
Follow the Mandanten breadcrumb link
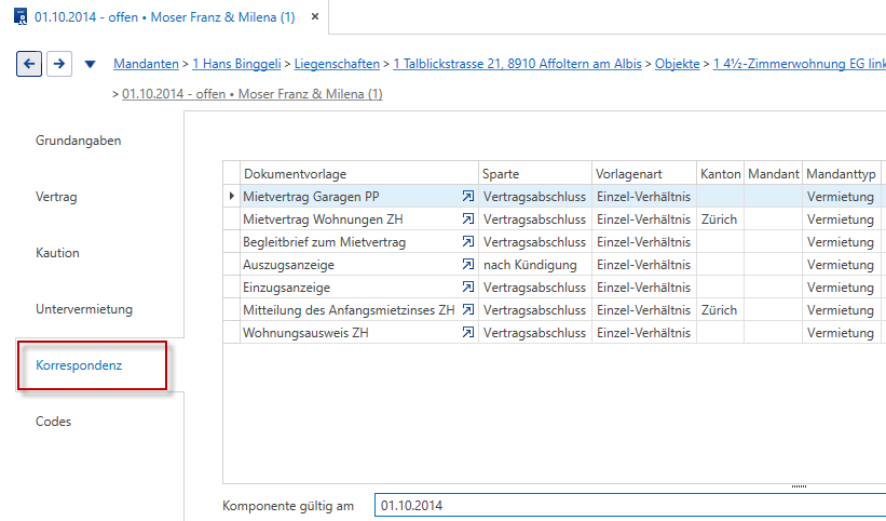click(x=146, y=64)
